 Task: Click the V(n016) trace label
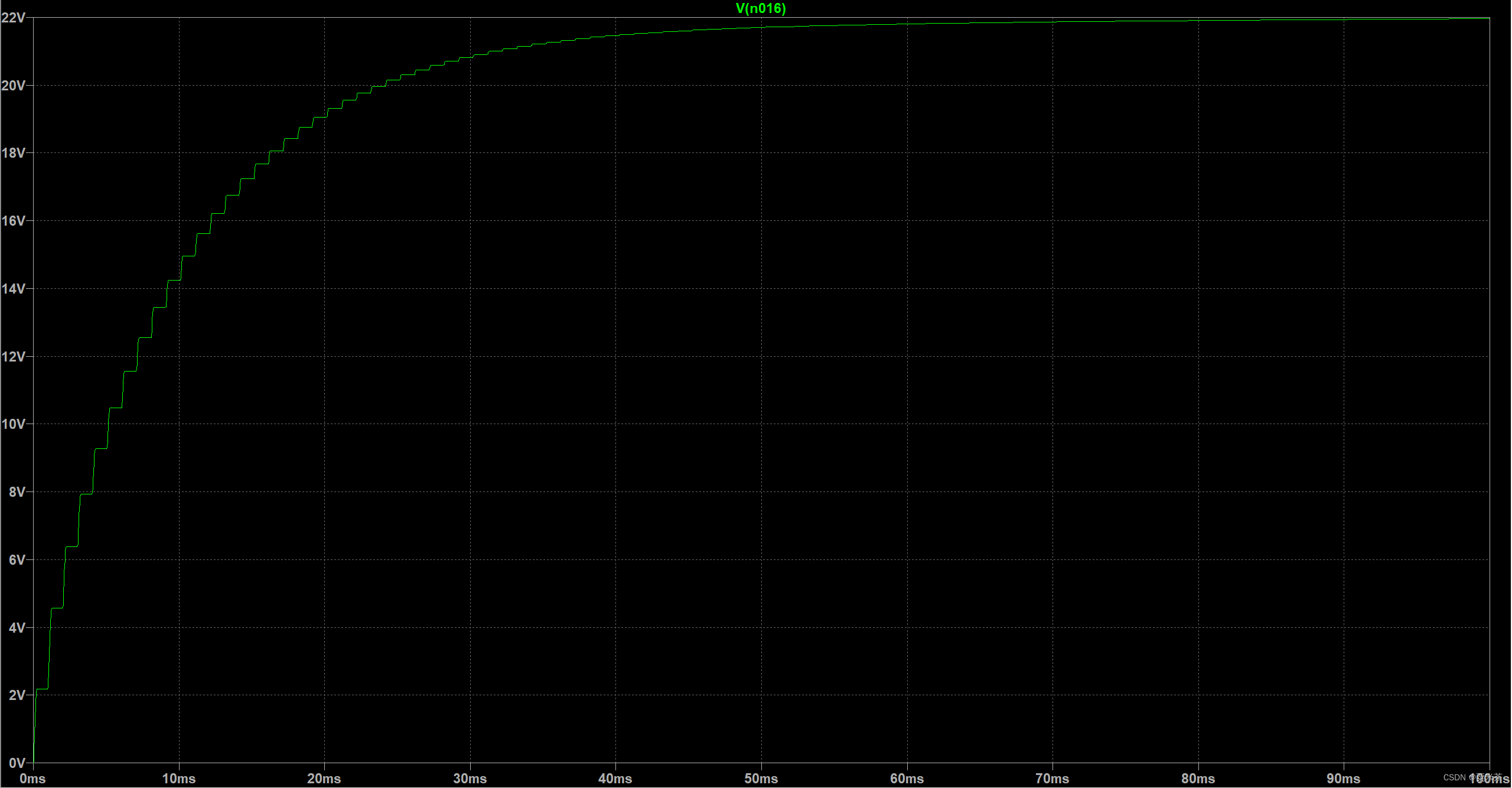[x=761, y=8]
